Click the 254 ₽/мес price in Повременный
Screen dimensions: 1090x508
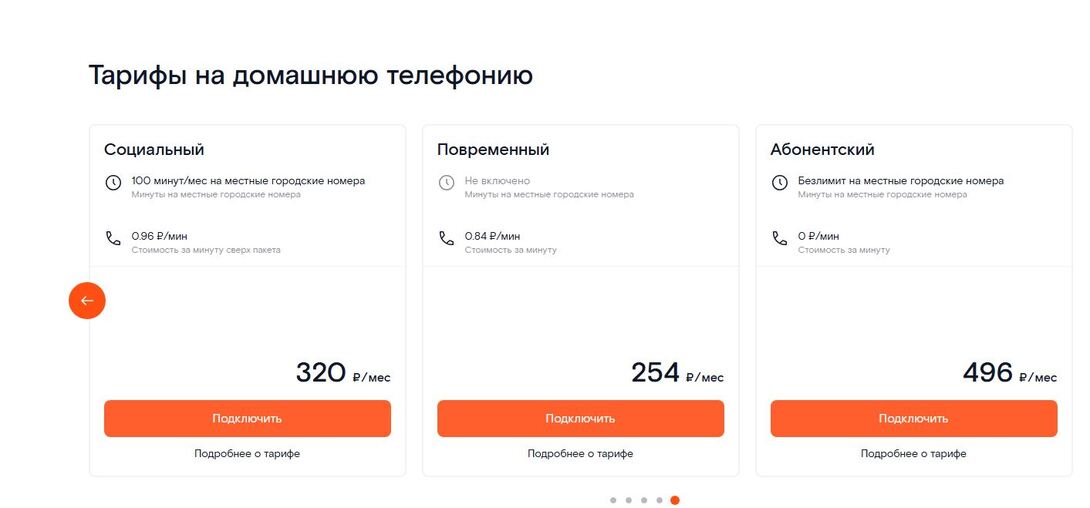coord(676,374)
